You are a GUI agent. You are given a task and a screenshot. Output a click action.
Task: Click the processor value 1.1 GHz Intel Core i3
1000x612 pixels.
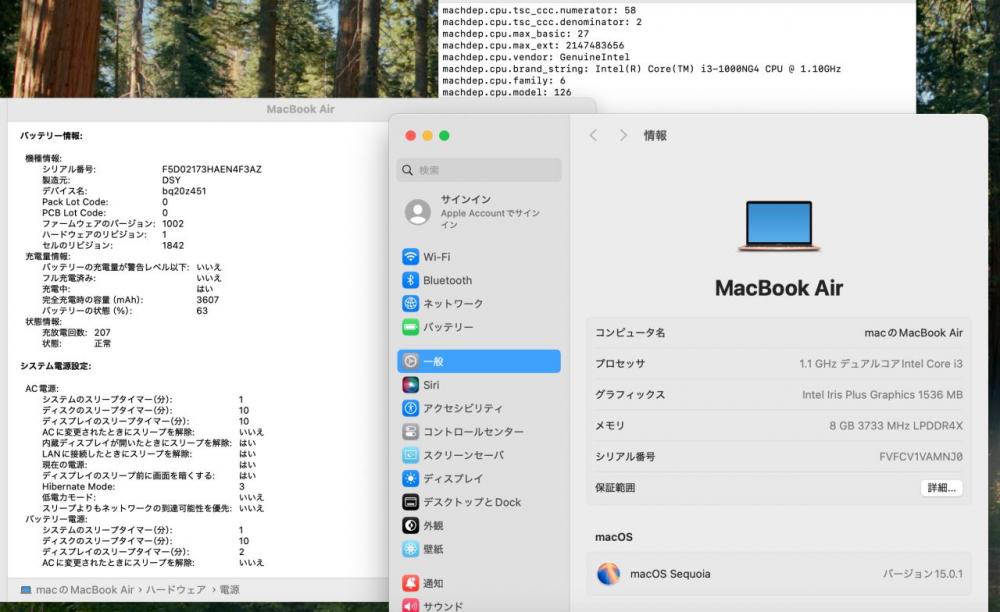(881, 363)
